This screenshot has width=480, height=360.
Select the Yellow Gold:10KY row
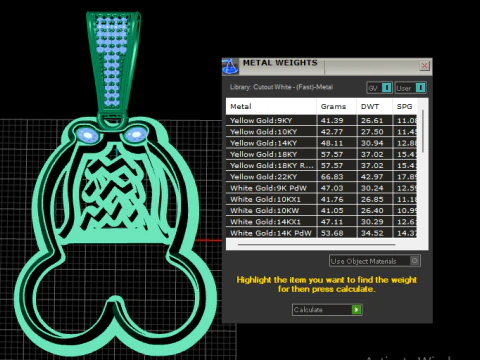(x=321, y=132)
